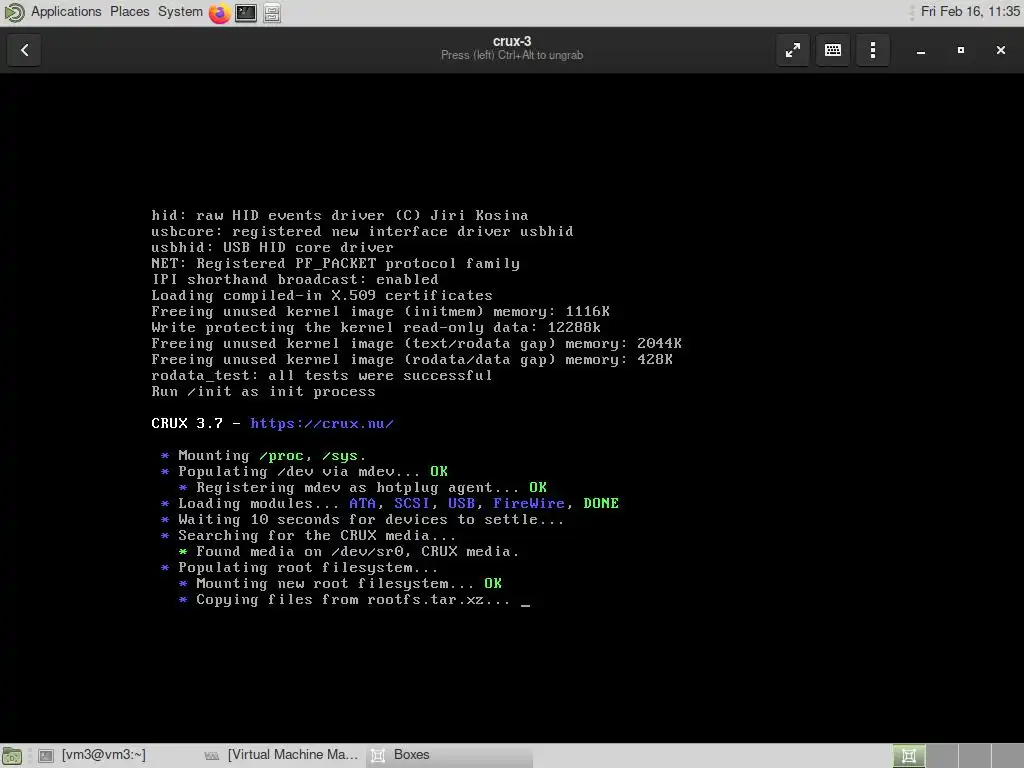Click 'Mounting new root filesystem... OK' line
Viewport: 1024px width, 768px height.
[340, 584]
